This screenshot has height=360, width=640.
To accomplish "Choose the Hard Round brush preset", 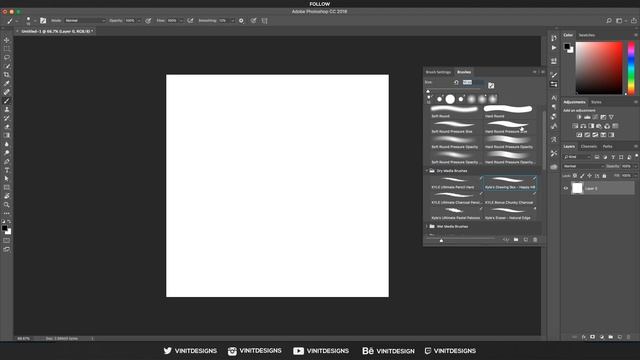I will [x=509, y=111].
